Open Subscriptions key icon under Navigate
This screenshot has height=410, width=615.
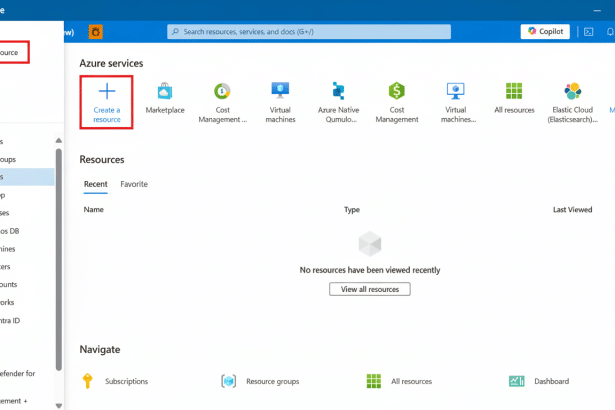(87, 381)
